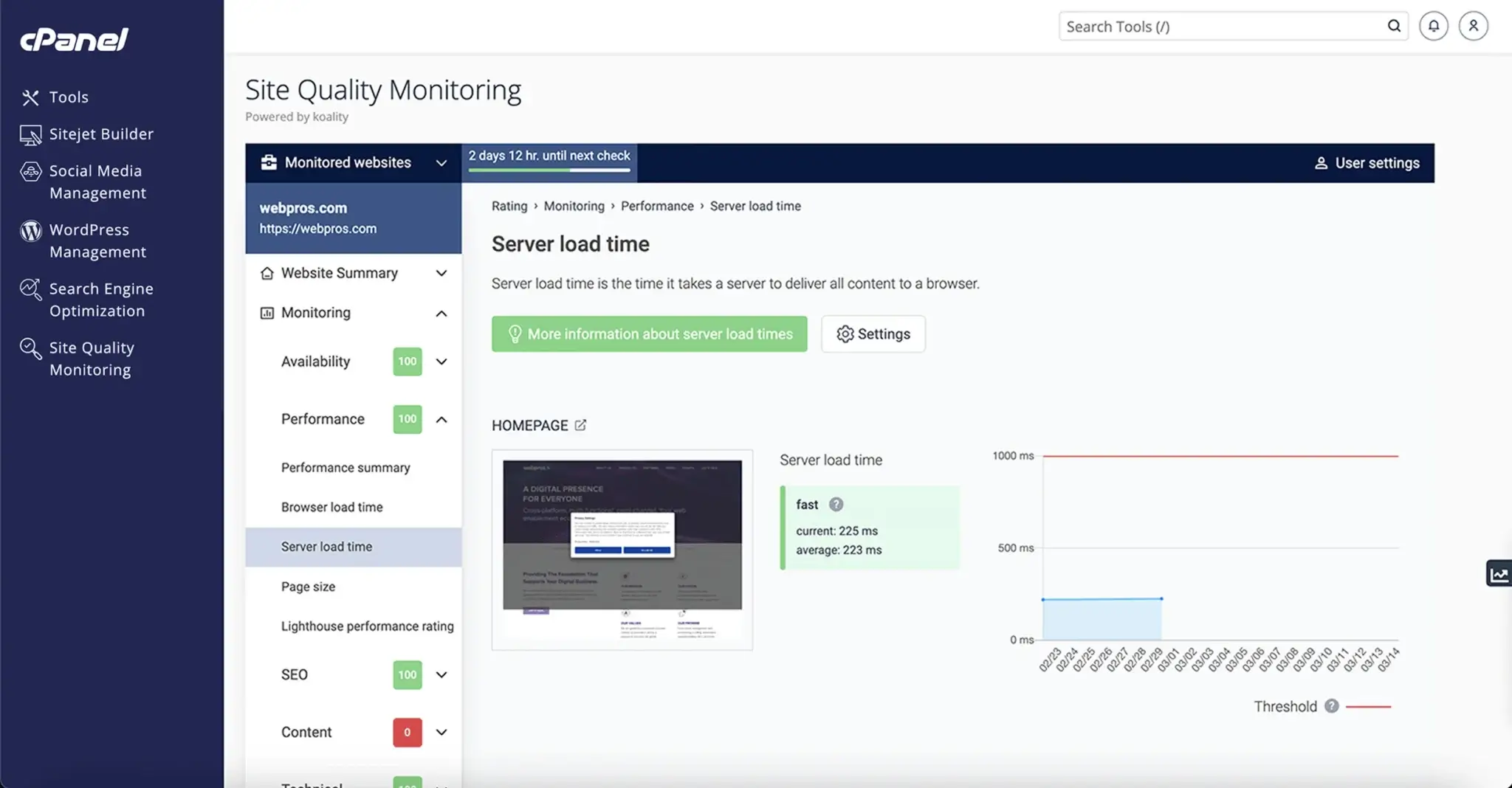Click the Performance breadcrumb link
Screen dimensions: 1512x788
[x=656, y=207]
